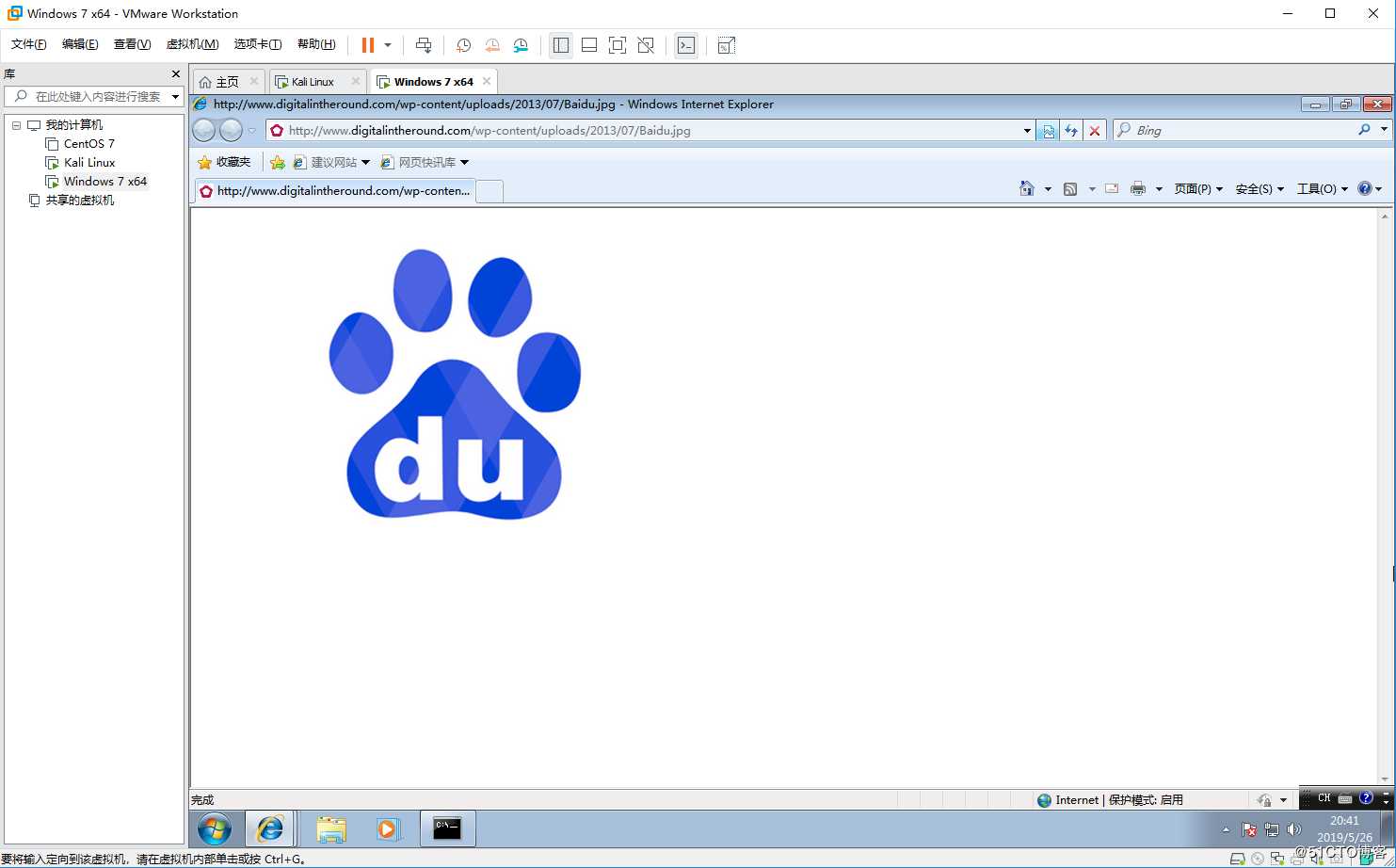Open the 帮助(H) menu
The height and width of the screenshot is (868, 1396).
[316, 44]
